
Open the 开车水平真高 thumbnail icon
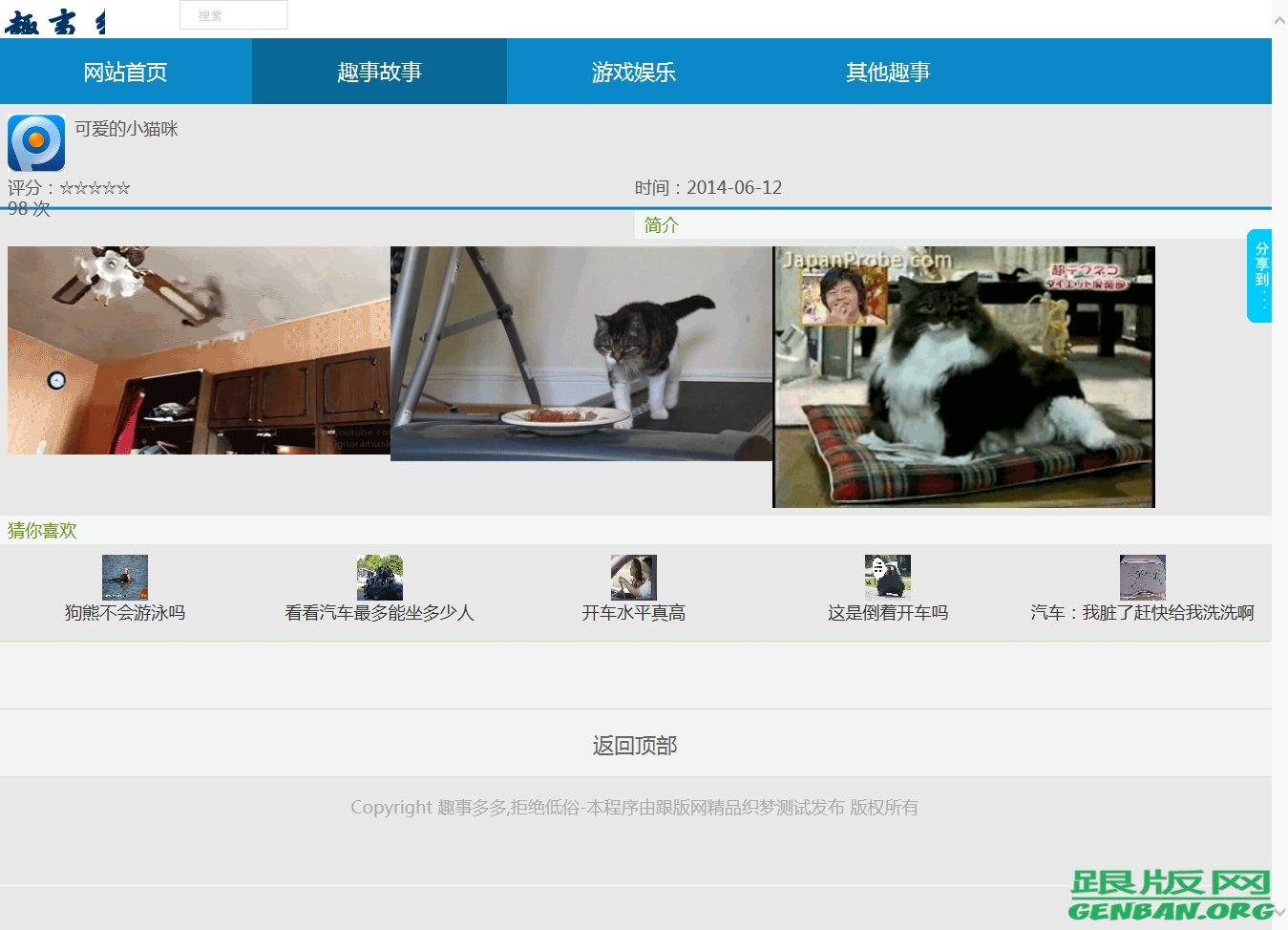click(634, 577)
